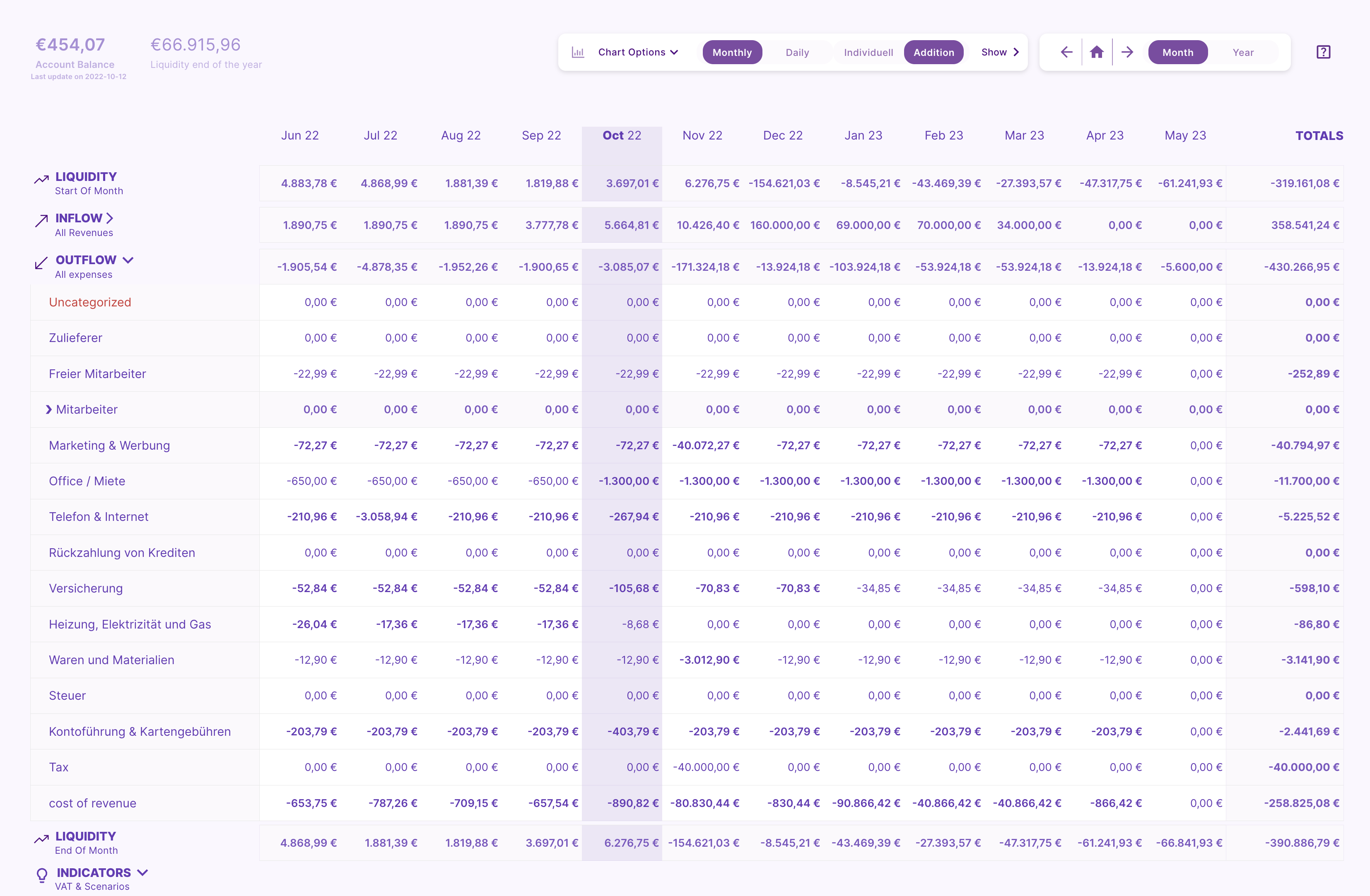Click the bar chart icon beside Chart Options
Screen dimensions: 1370x896
(x=578, y=52)
